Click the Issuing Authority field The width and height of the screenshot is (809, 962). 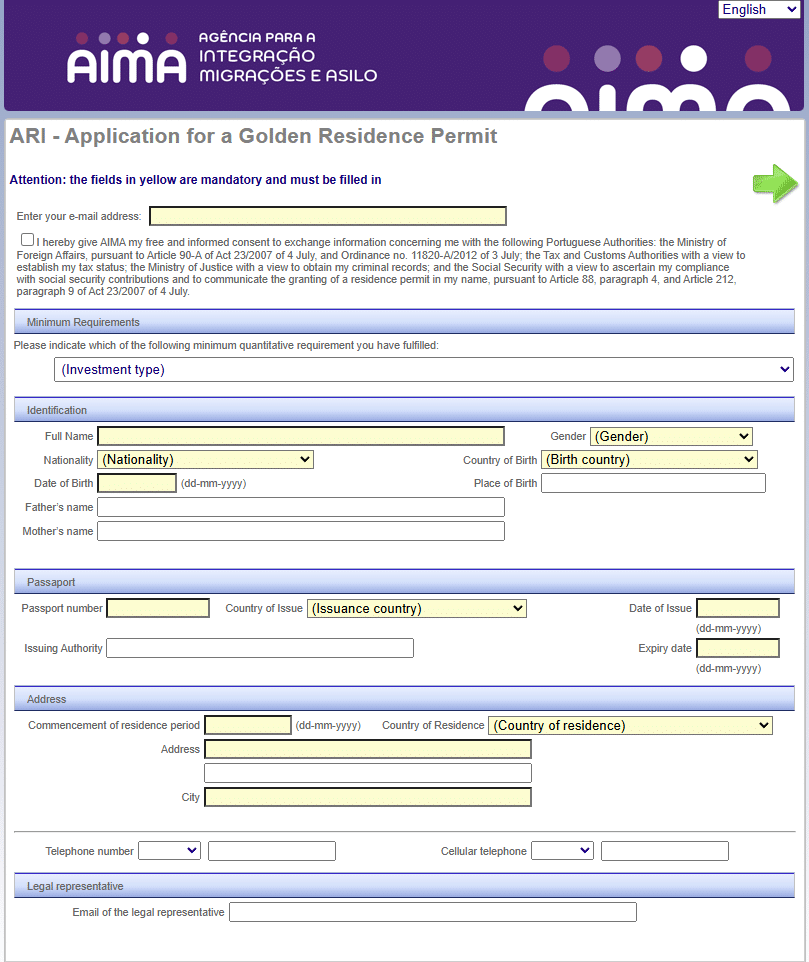pyautogui.click(x=260, y=648)
